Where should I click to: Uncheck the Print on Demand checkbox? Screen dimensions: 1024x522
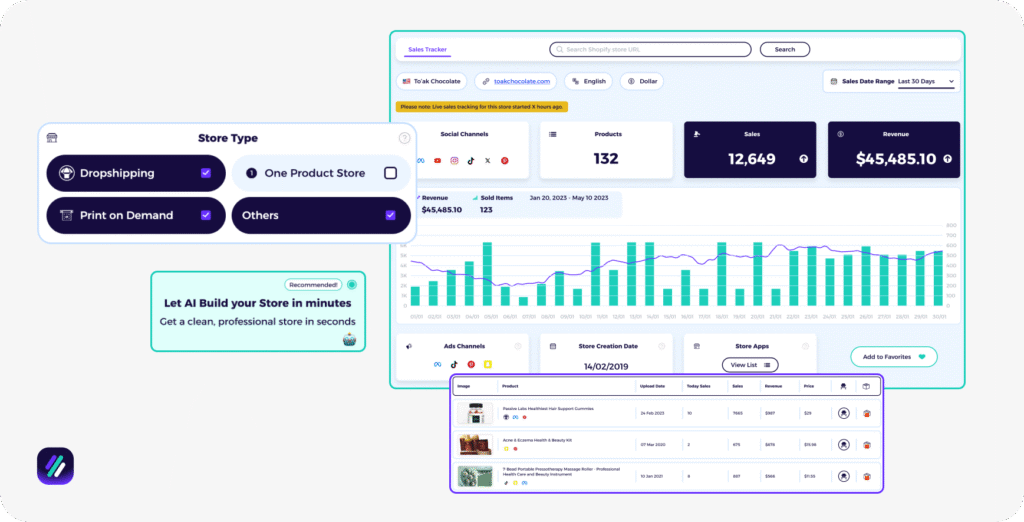pos(205,215)
